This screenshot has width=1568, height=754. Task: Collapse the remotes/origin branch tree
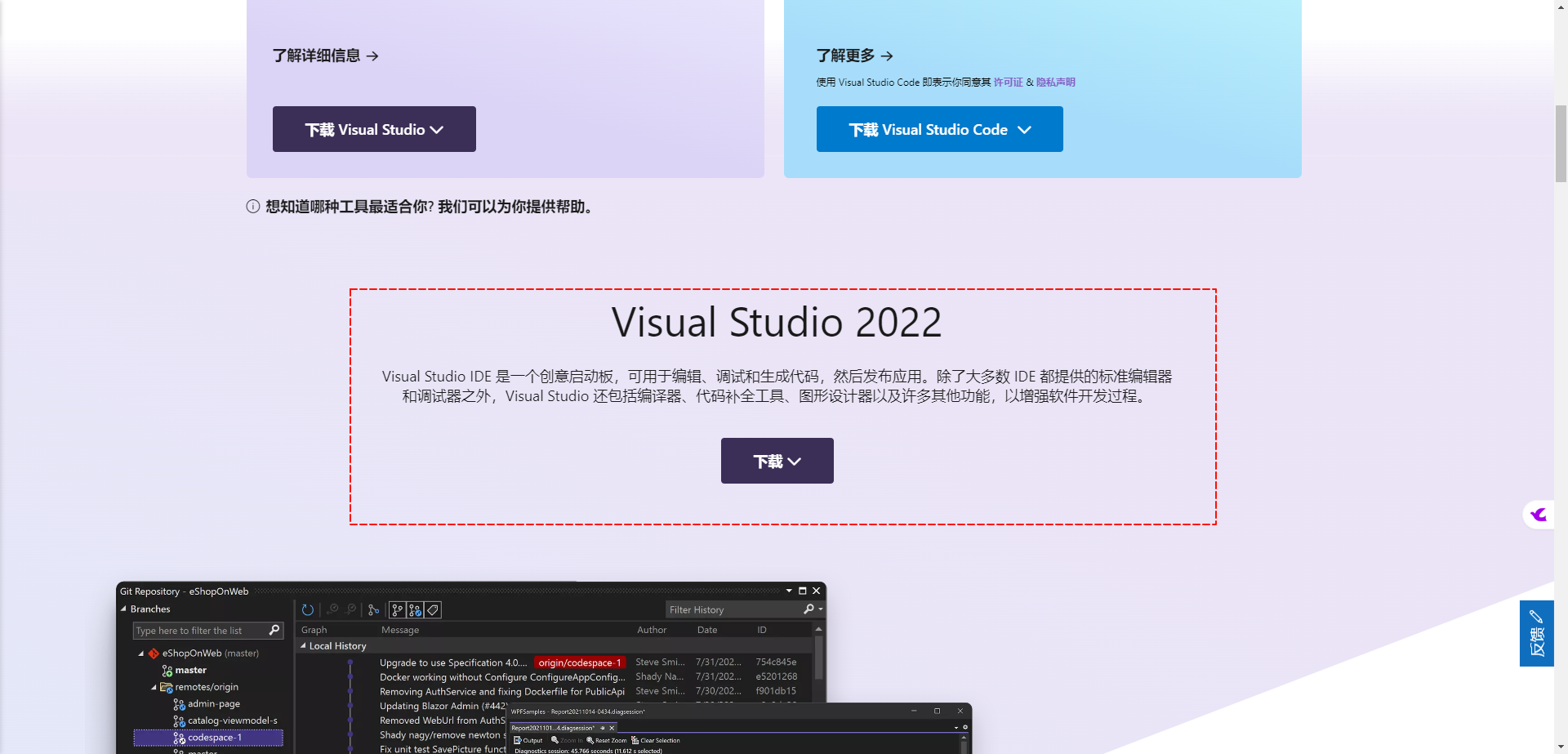tap(153, 687)
